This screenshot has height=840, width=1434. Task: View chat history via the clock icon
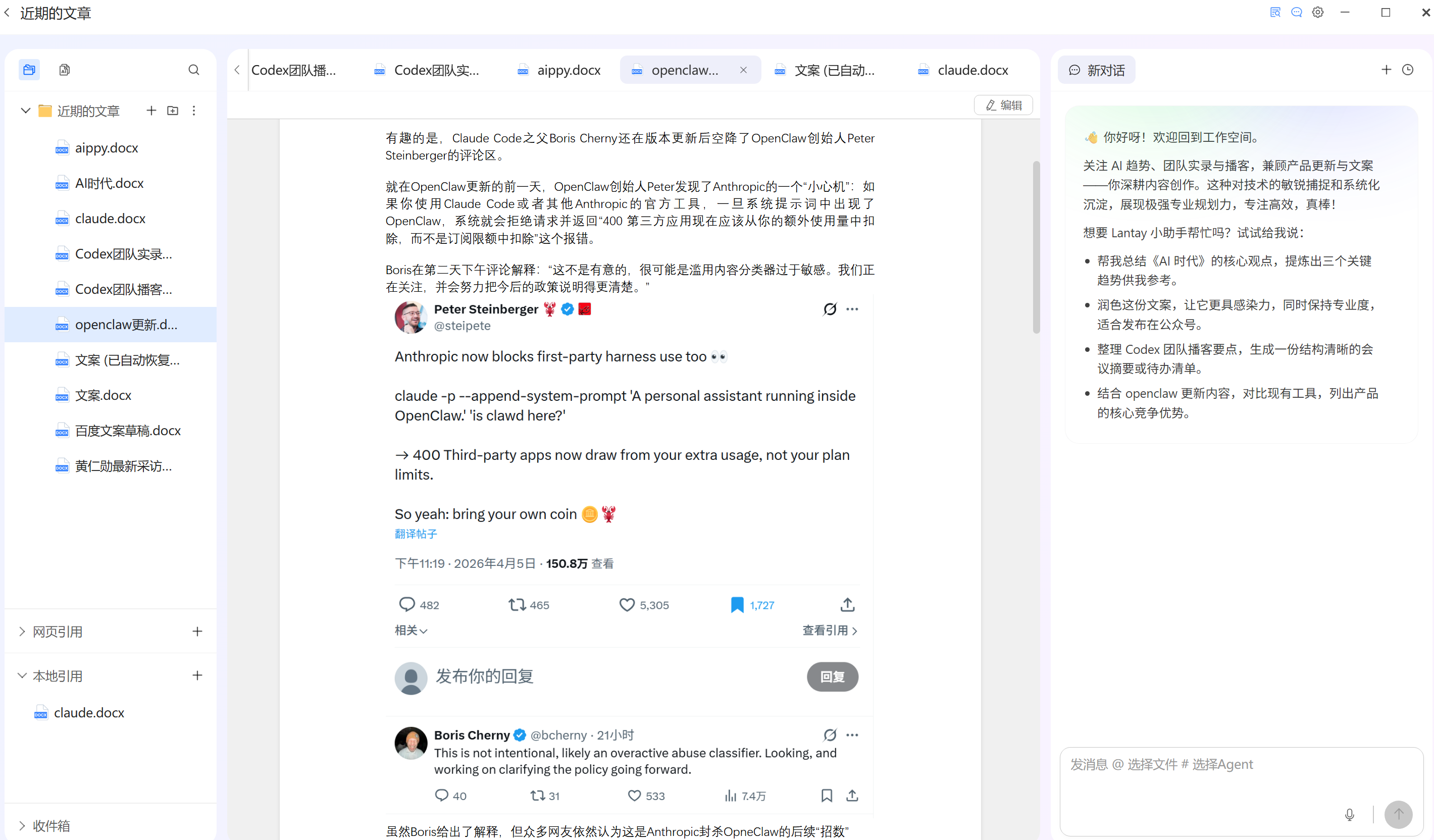(x=1408, y=69)
